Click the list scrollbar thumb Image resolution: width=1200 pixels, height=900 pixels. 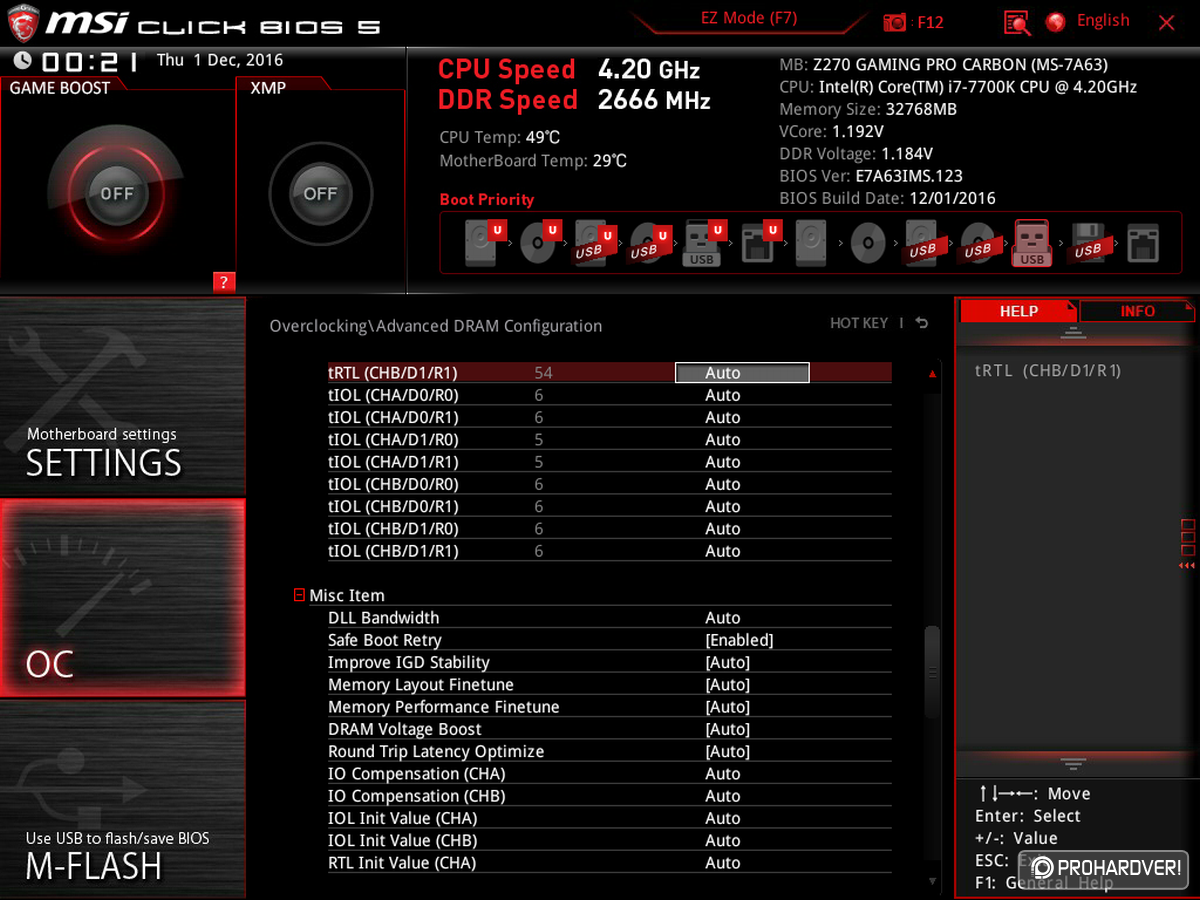point(932,672)
